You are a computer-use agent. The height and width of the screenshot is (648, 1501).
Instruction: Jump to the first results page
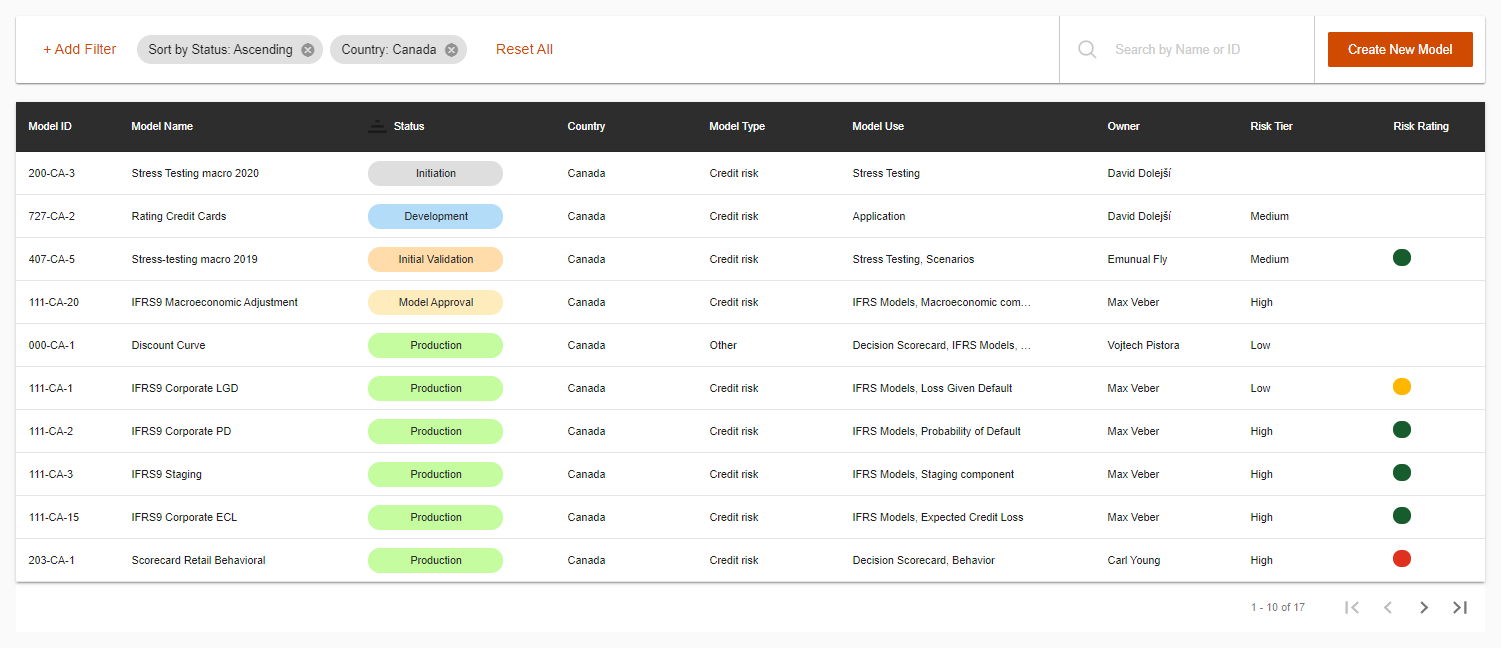1352,607
